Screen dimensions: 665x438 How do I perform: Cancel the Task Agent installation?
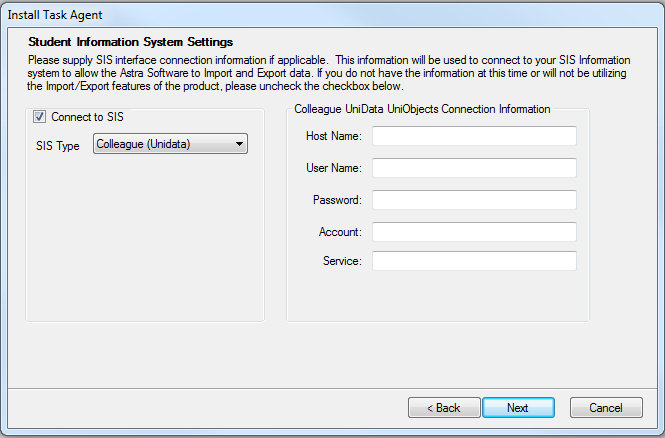(x=606, y=407)
